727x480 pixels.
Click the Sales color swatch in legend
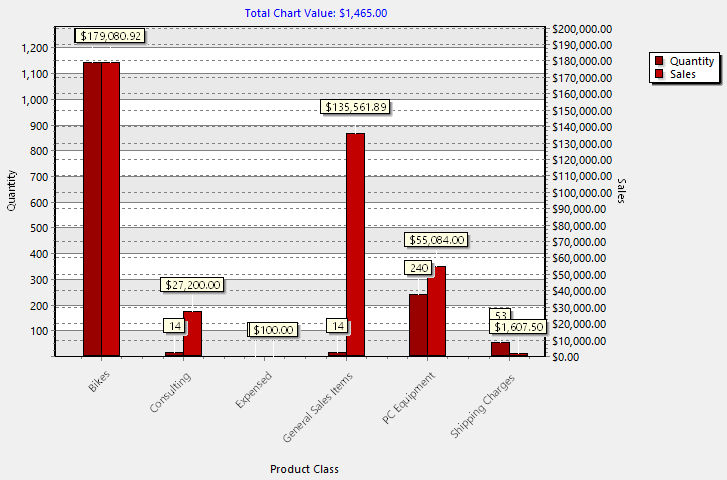click(x=659, y=74)
